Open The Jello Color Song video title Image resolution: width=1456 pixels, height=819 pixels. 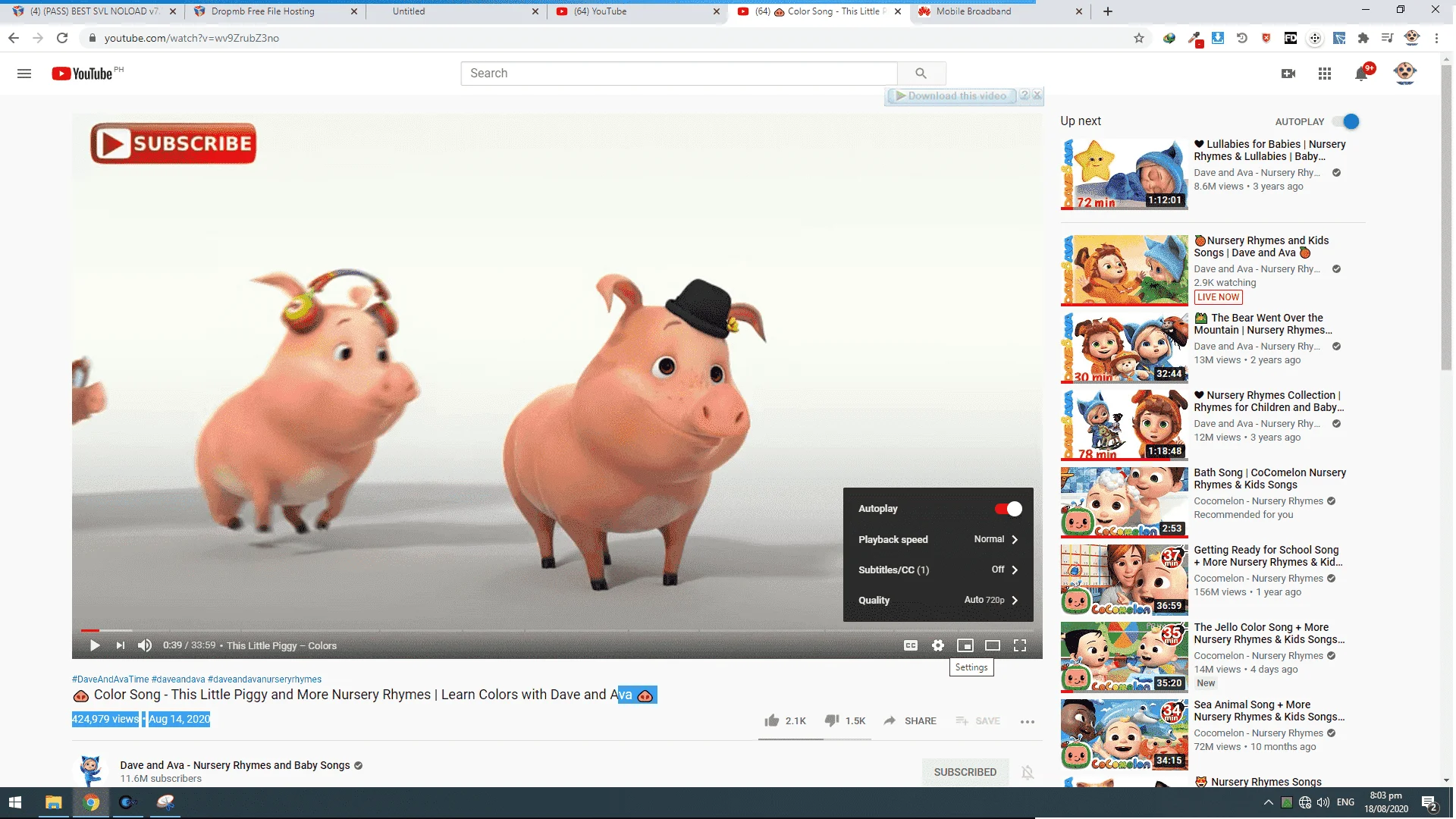point(1269,633)
